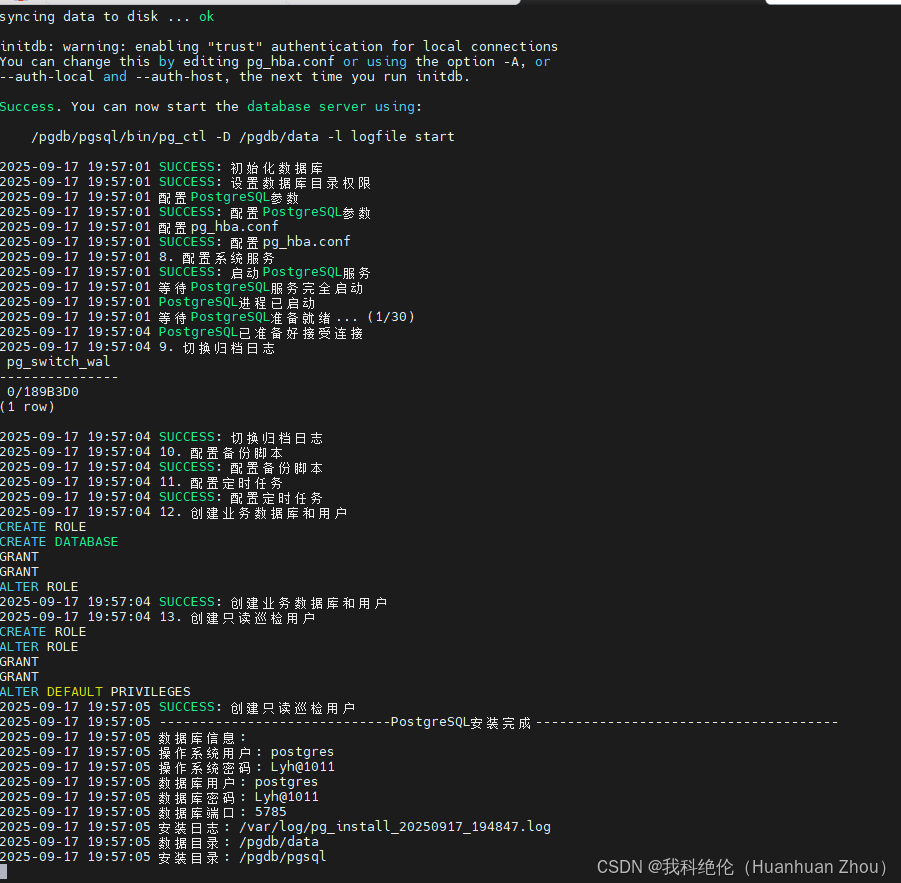This screenshot has width=901, height=883.
Task: Click the initdb trust authentication warning line
Action: coord(279,47)
